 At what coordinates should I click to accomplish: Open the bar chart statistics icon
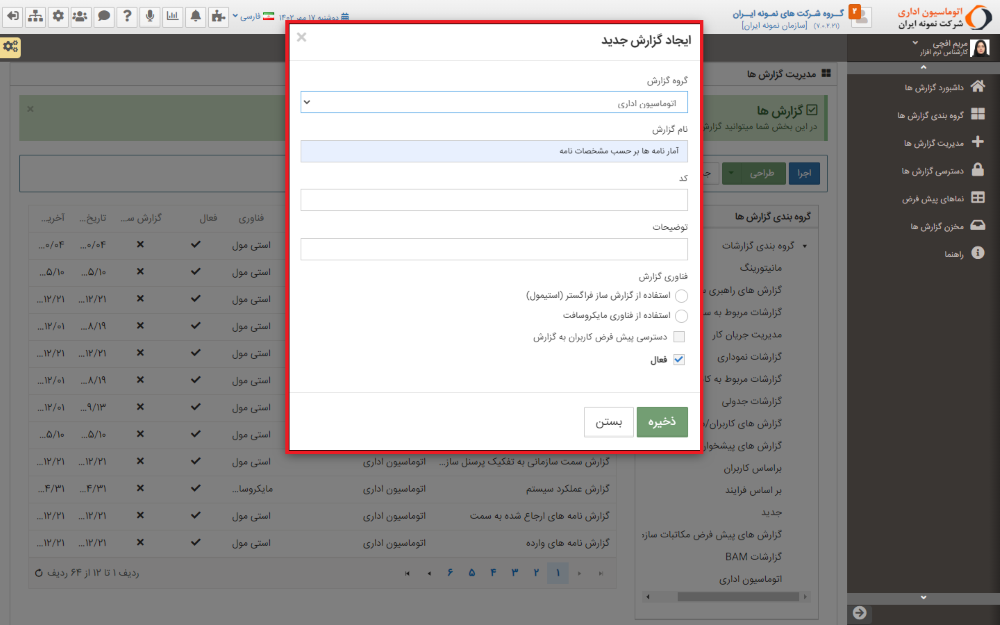172,16
